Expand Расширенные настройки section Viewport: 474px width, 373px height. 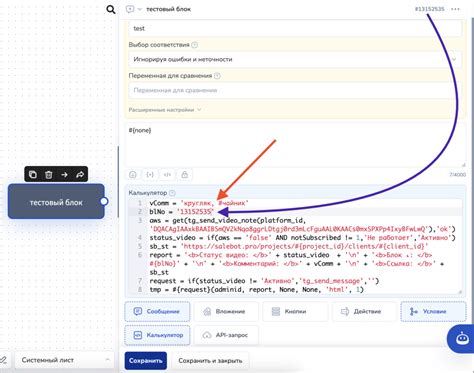pos(165,110)
